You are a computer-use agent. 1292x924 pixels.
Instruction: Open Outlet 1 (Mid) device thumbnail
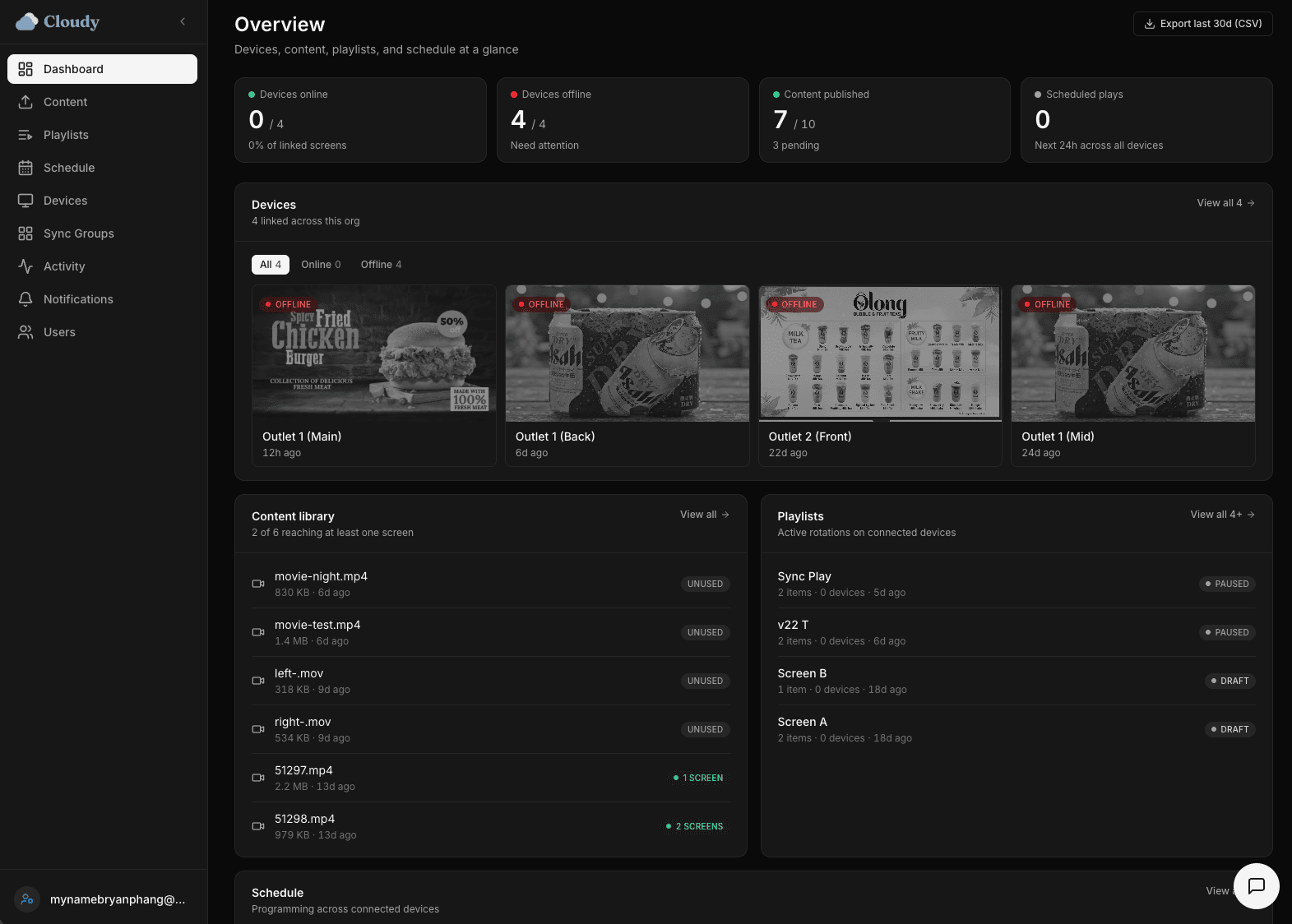(x=1133, y=353)
